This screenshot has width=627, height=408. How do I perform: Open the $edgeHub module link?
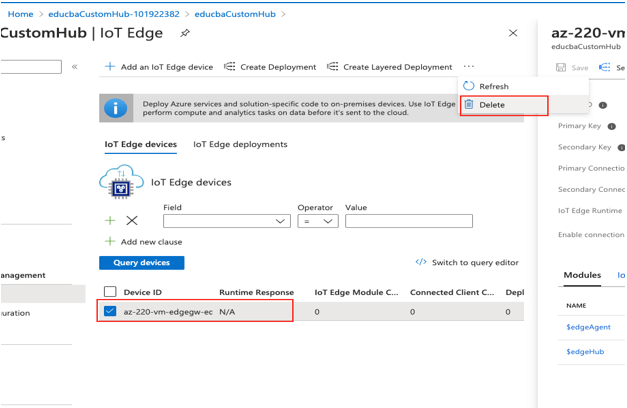585,352
